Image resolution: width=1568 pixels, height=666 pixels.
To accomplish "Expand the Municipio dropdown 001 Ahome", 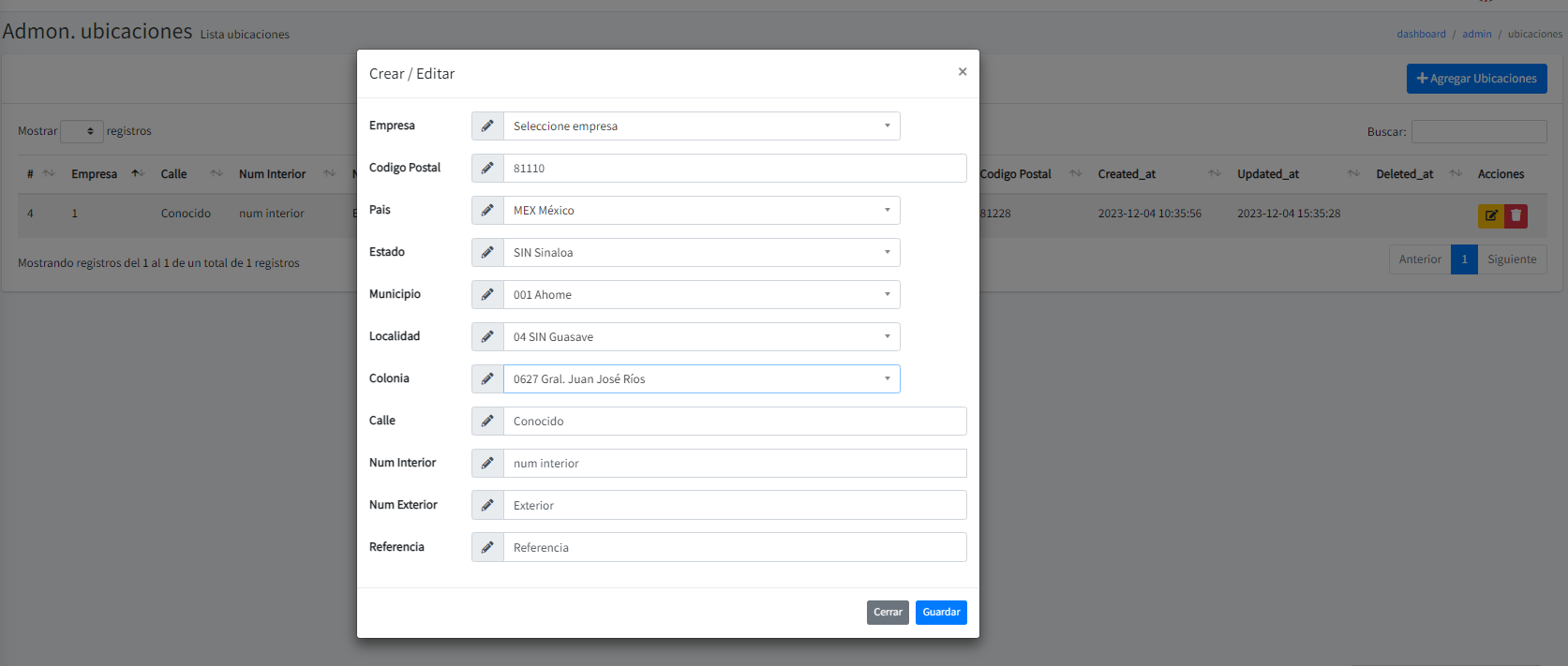I will [x=701, y=295].
